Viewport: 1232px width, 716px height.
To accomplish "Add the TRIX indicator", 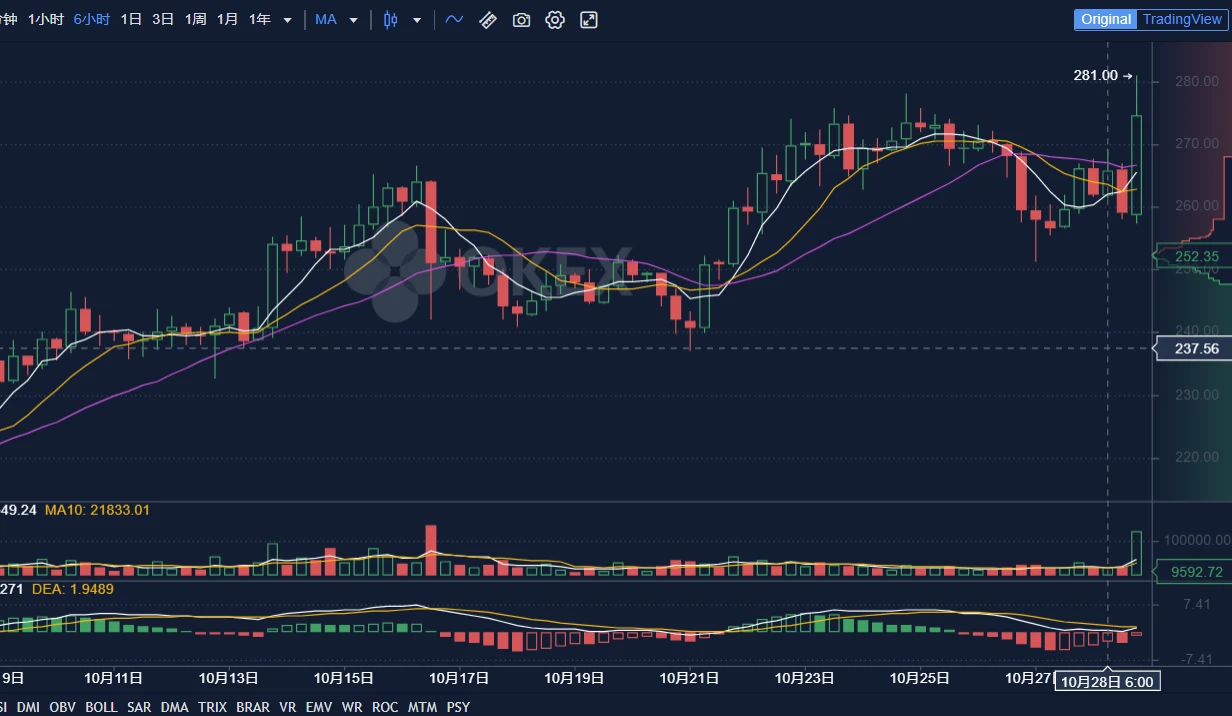I will click(212, 707).
